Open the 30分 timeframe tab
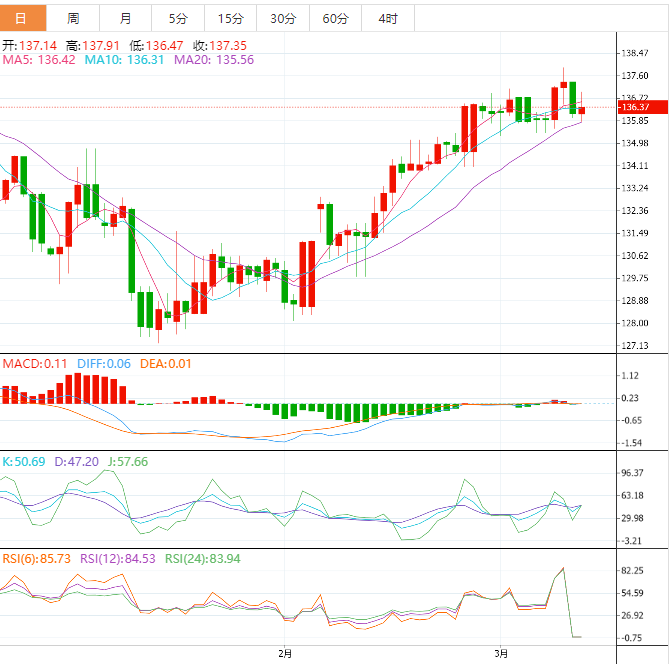Screen dimensions: 670x664 tap(283, 18)
